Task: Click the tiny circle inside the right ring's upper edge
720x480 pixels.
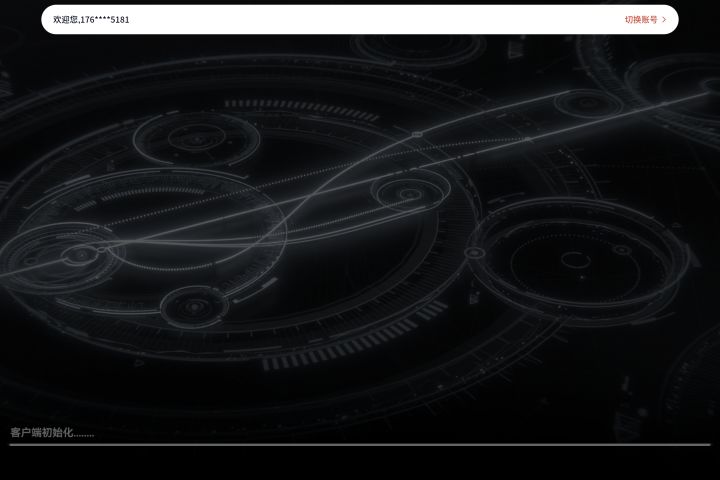Action: pyautogui.click(x=622, y=250)
